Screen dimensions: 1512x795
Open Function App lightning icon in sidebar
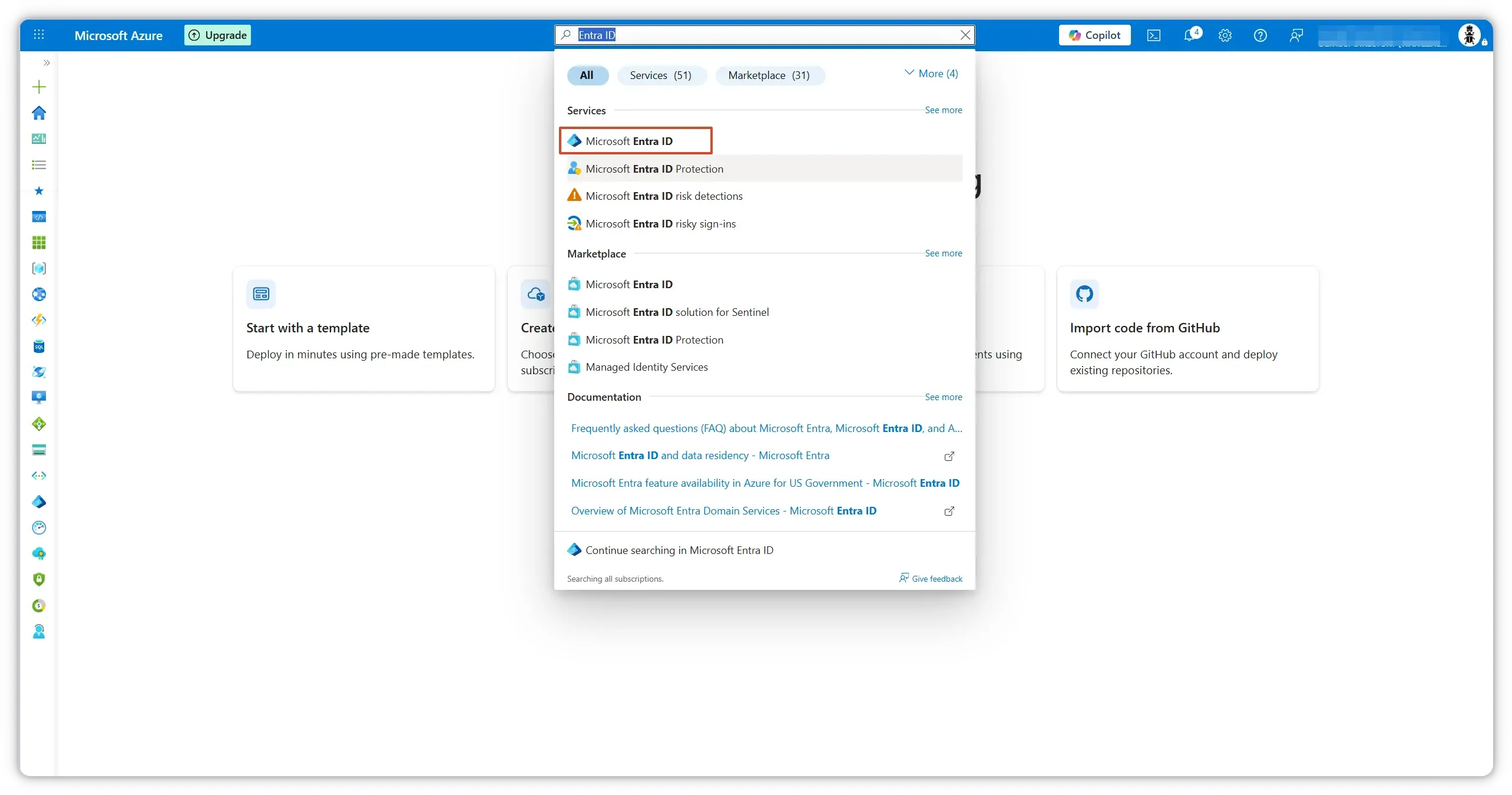click(x=39, y=320)
